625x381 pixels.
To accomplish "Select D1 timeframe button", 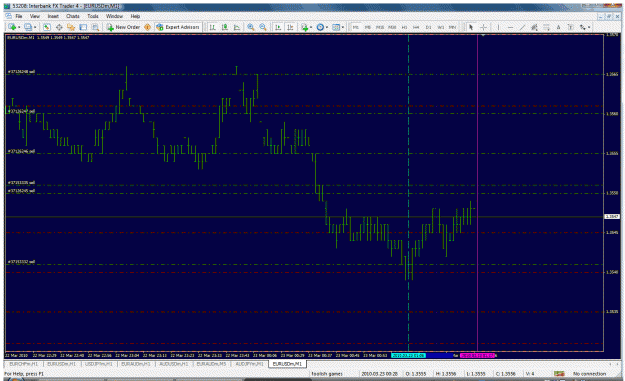I will click(428, 27).
